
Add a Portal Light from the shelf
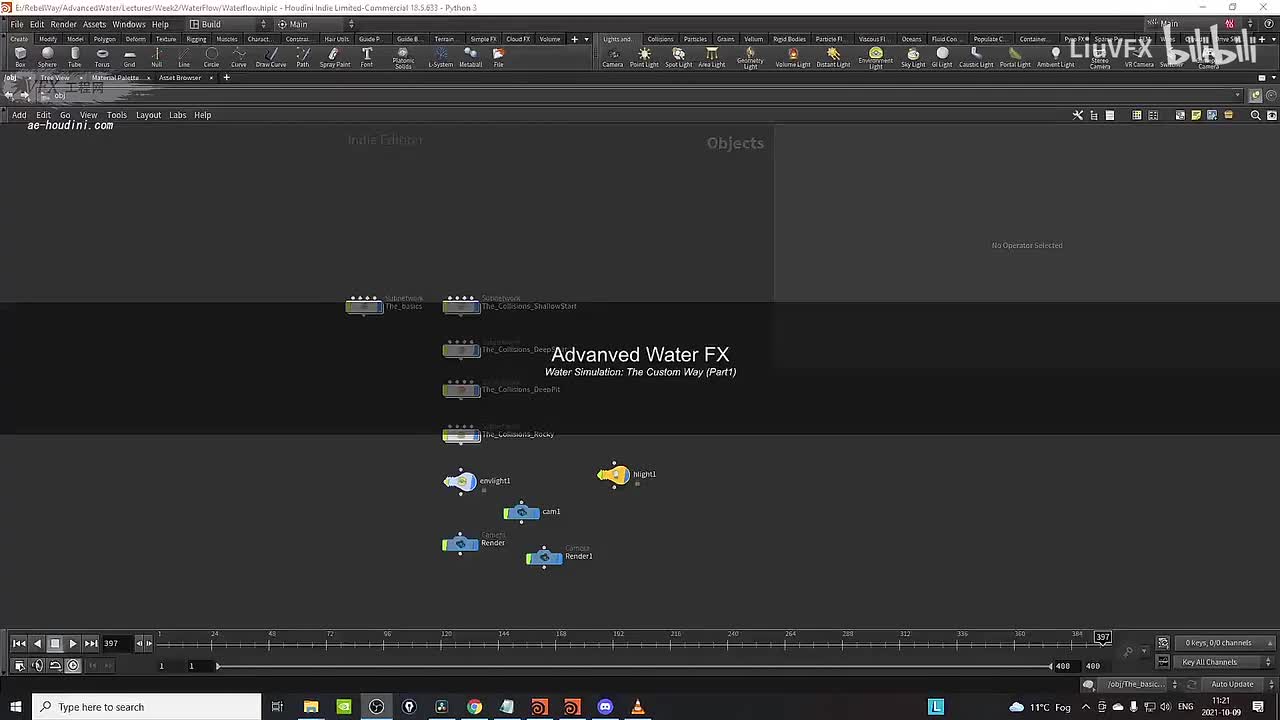tap(1015, 57)
